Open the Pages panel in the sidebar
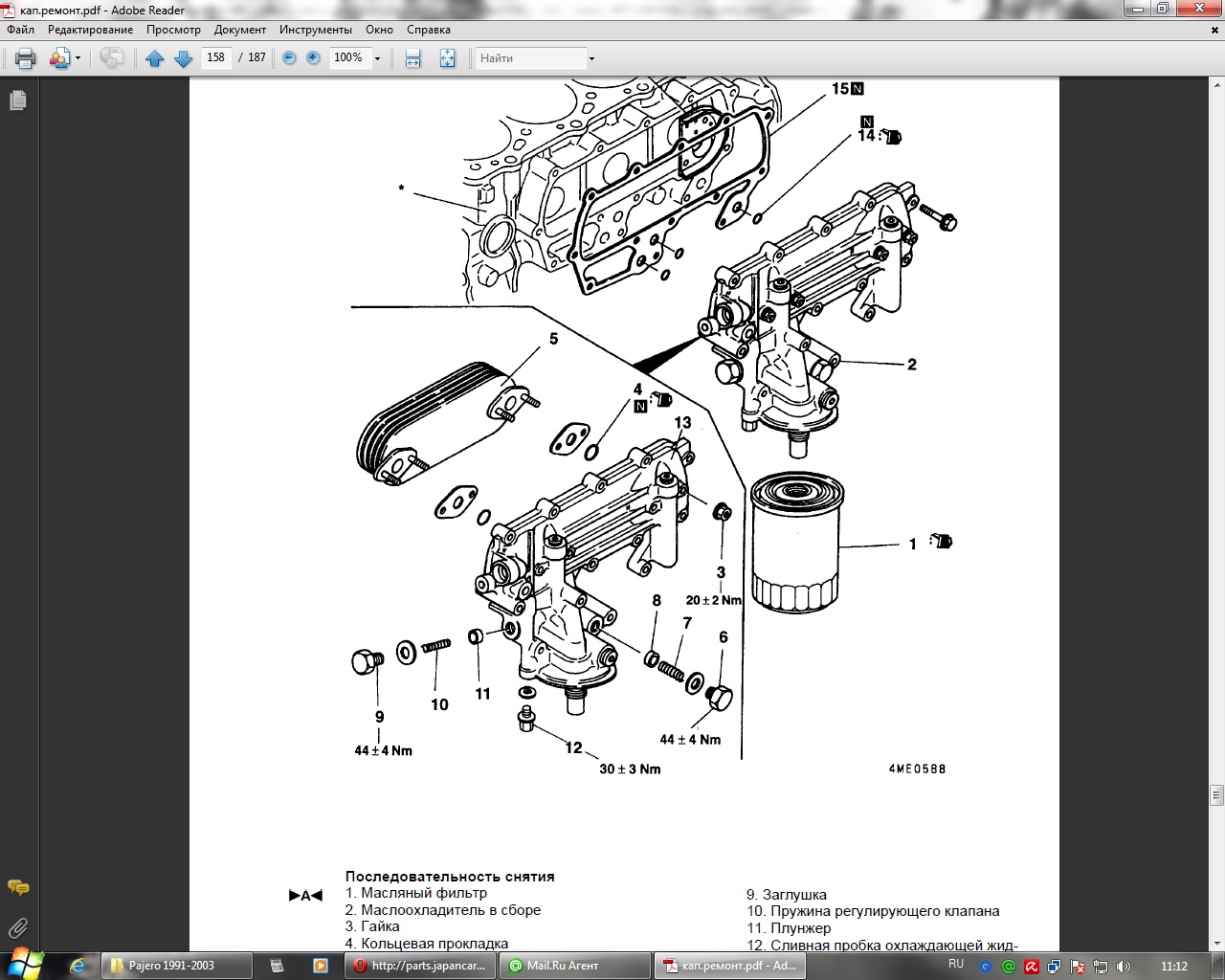 17,100
